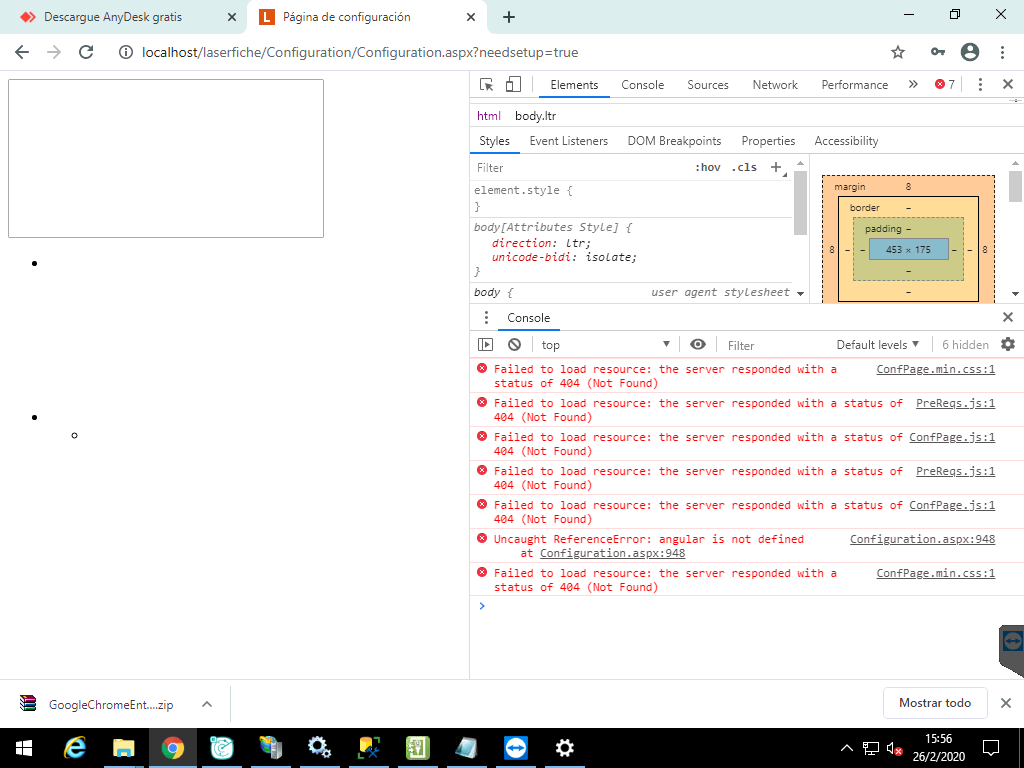Show more DevTools tabs chevron
This screenshot has width=1024, height=768.
click(x=913, y=85)
